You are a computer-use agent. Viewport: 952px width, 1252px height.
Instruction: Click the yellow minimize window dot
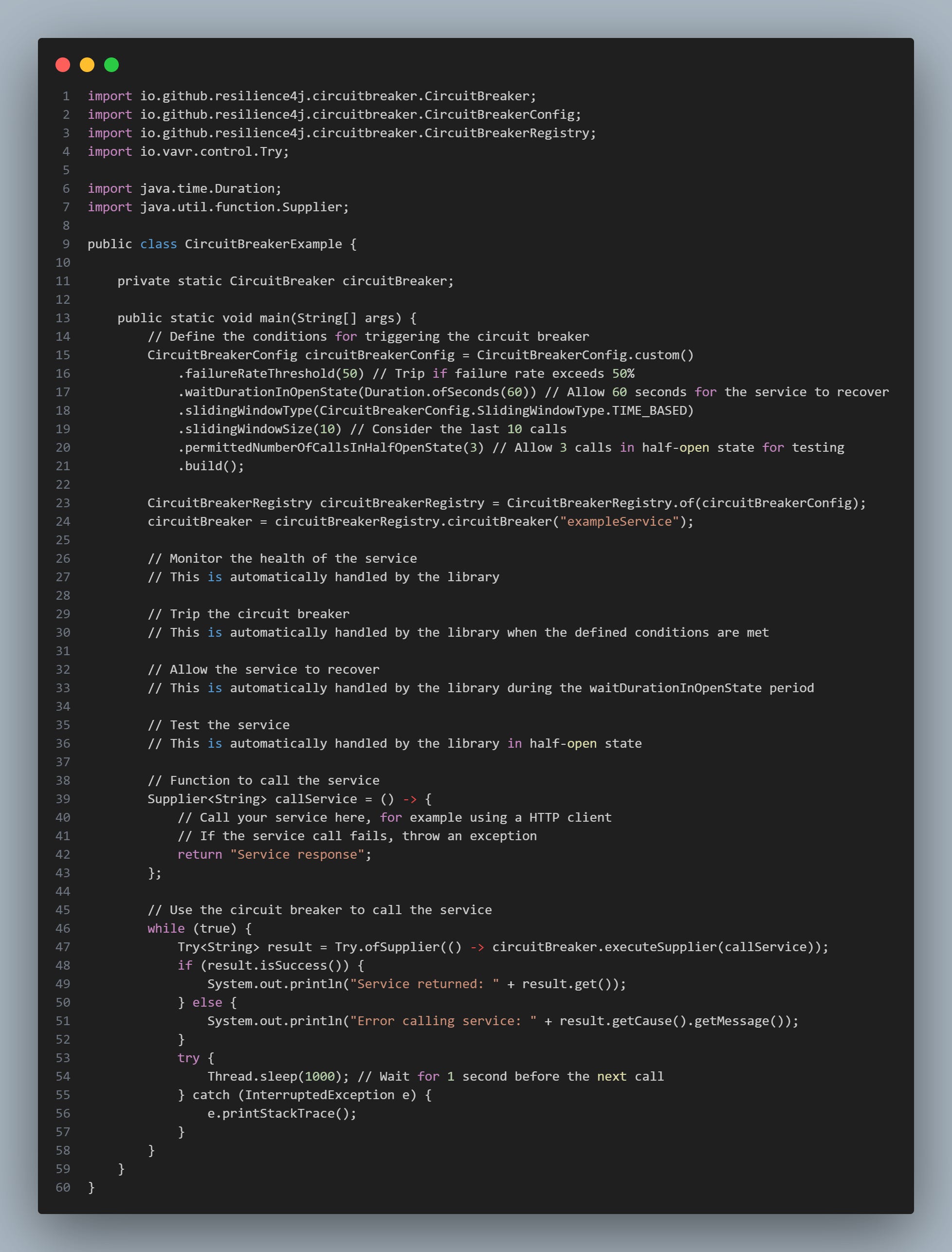tap(87, 65)
